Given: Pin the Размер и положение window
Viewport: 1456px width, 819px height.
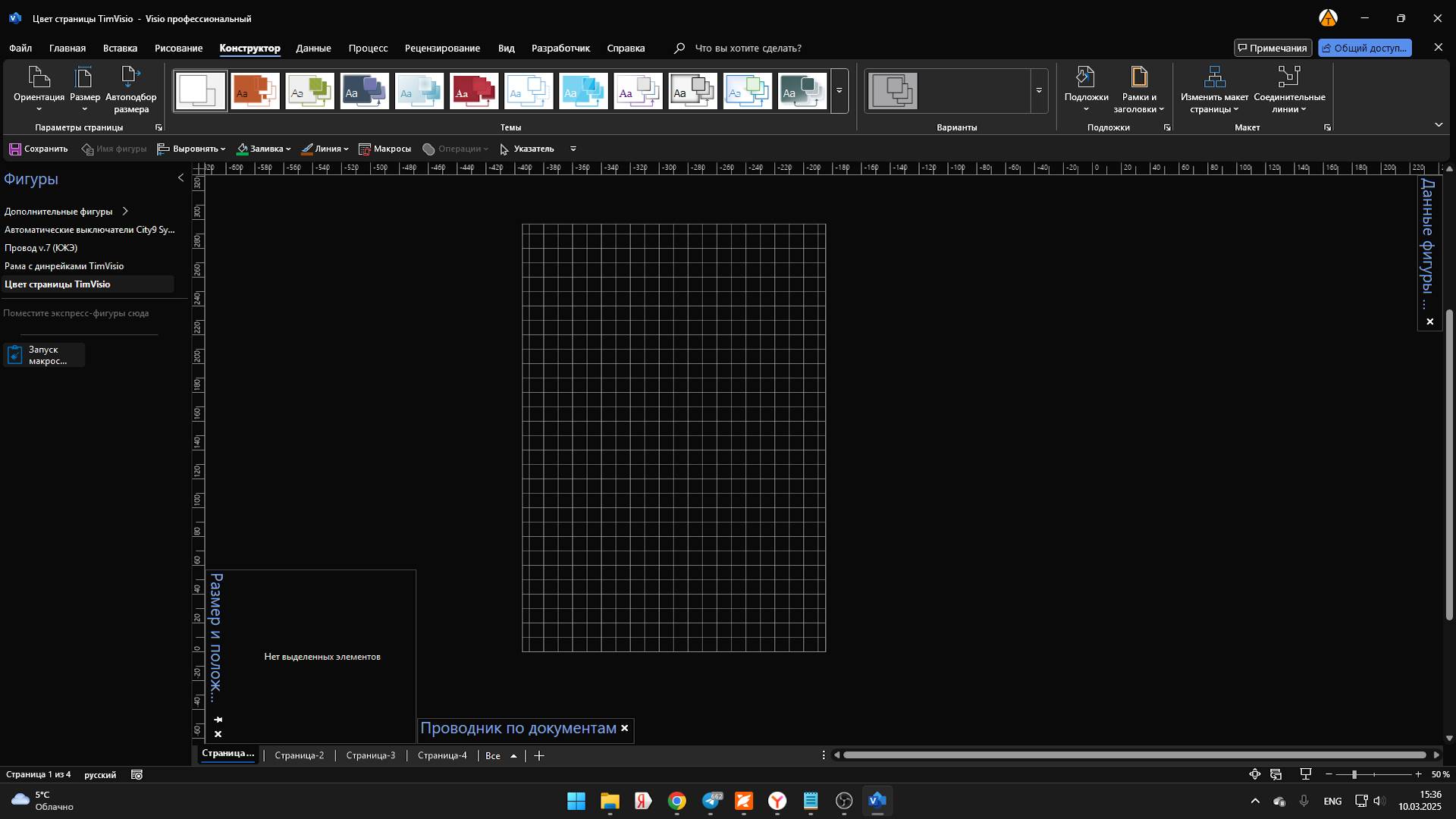Looking at the screenshot, I should pos(218,720).
